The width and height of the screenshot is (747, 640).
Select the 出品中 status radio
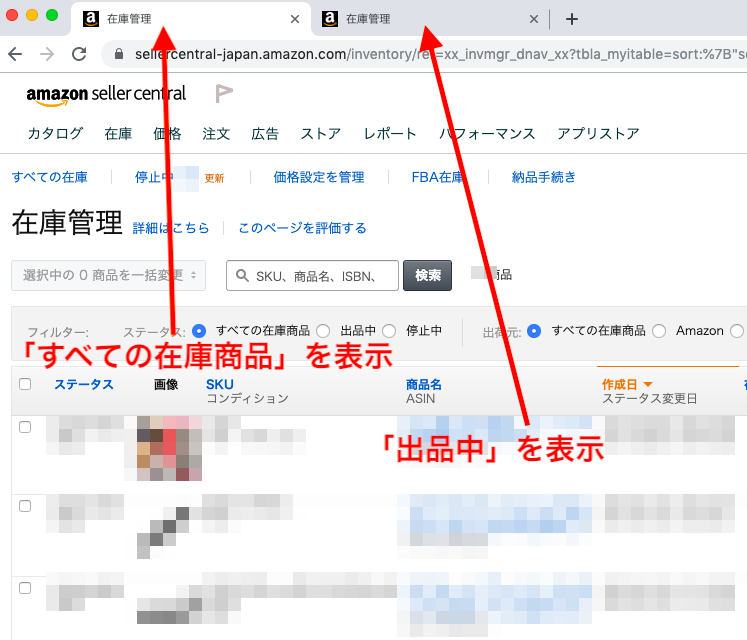[x=323, y=331]
